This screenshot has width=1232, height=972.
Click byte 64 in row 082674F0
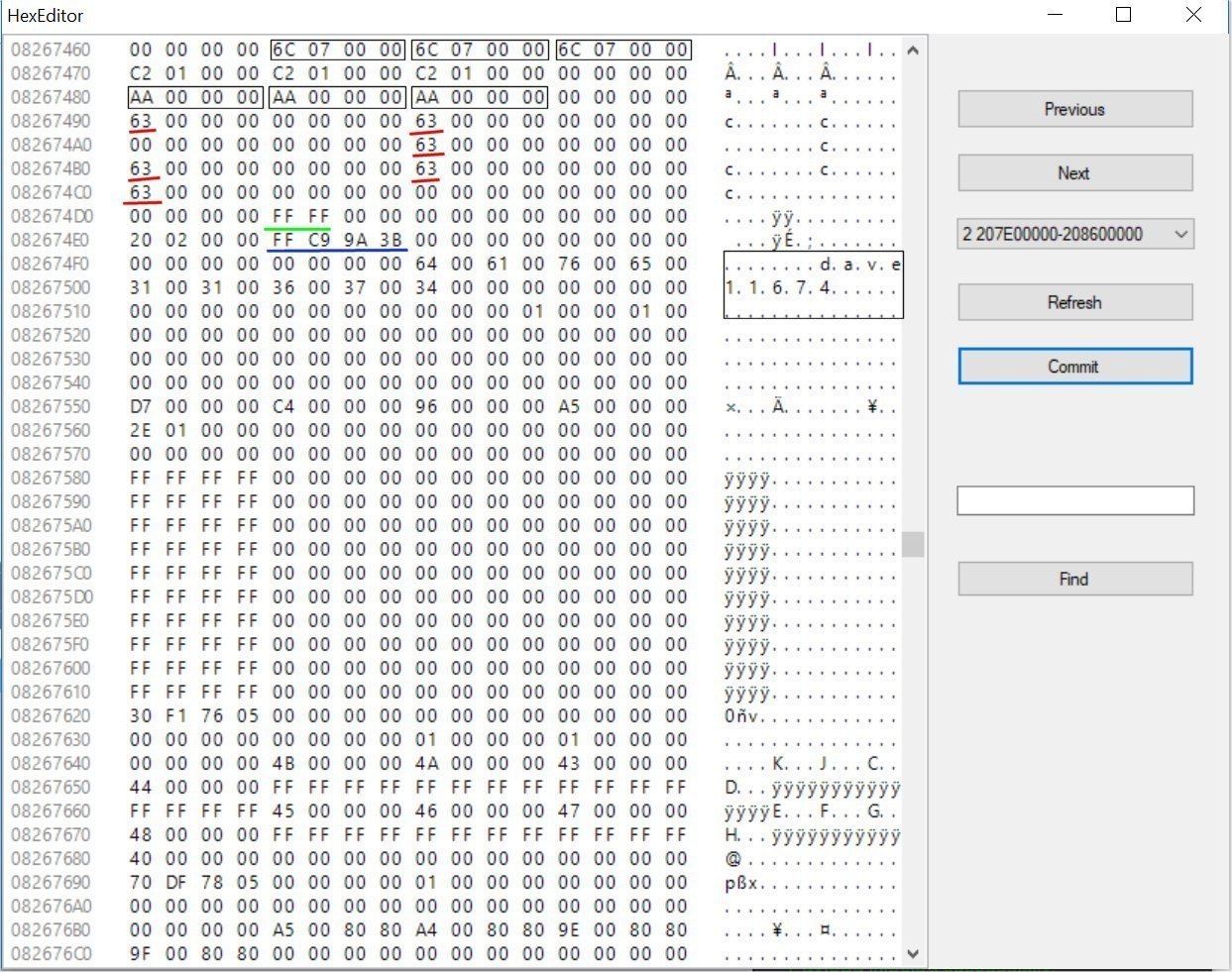coord(426,264)
